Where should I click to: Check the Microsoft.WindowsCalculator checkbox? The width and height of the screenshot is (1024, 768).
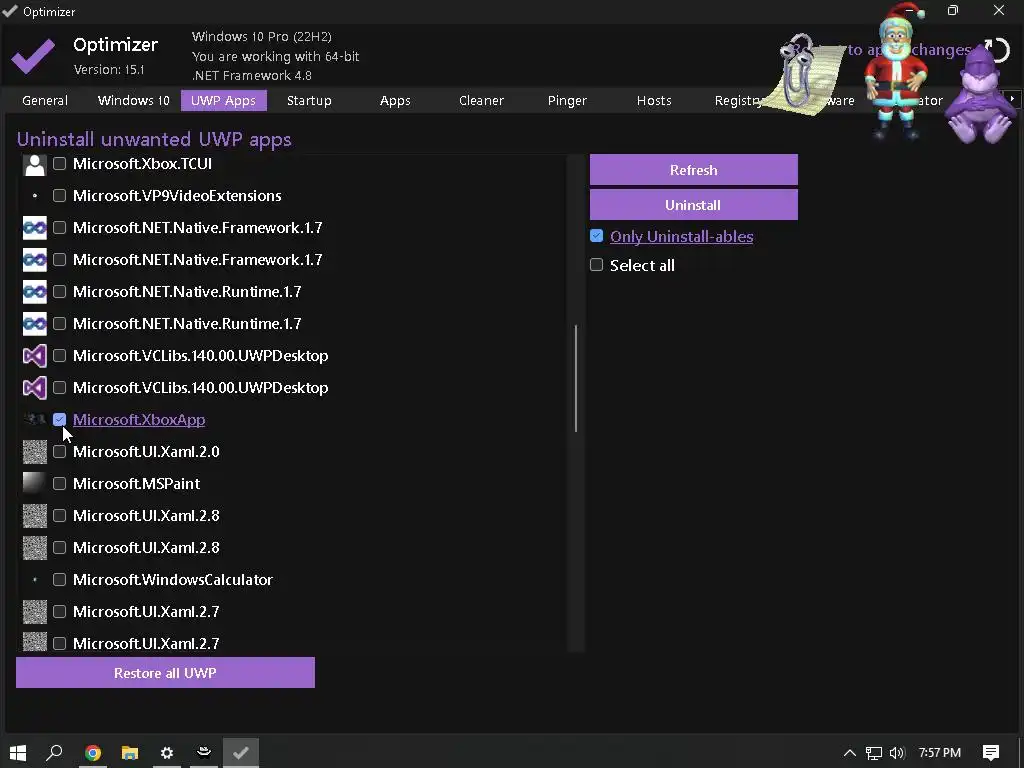pyautogui.click(x=59, y=579)
